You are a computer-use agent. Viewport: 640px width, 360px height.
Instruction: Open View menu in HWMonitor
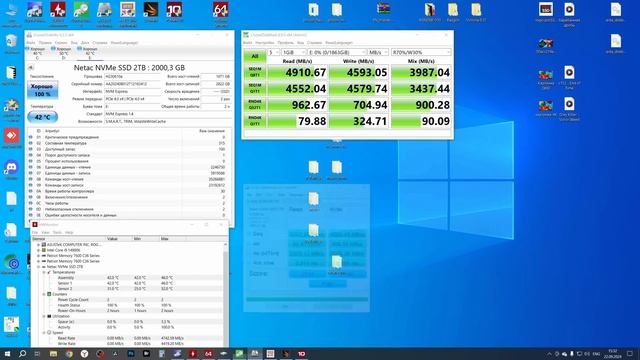coord(45,232)
